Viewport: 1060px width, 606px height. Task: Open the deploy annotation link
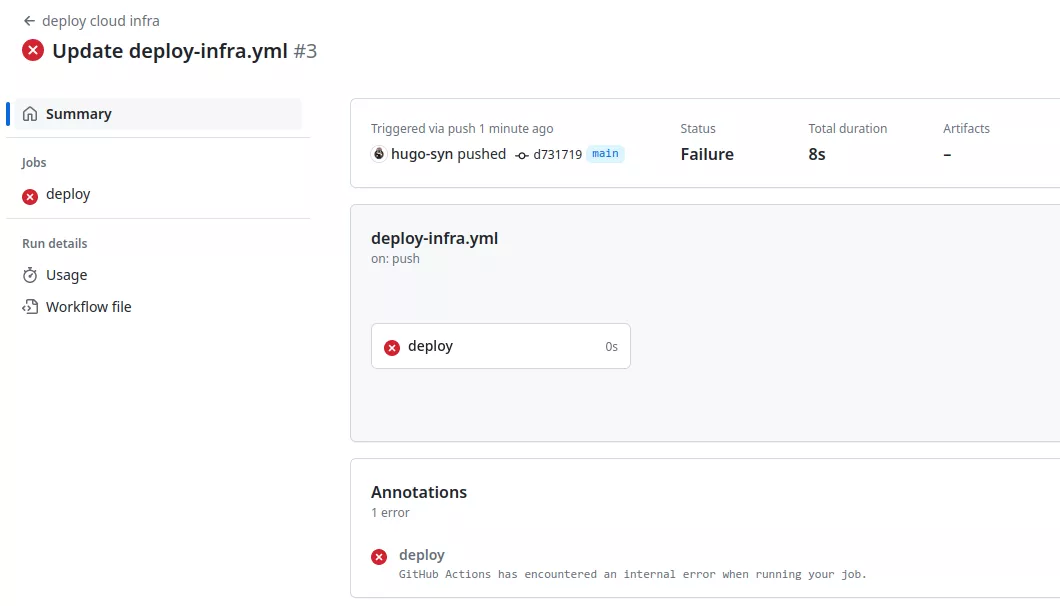[422, 555]
